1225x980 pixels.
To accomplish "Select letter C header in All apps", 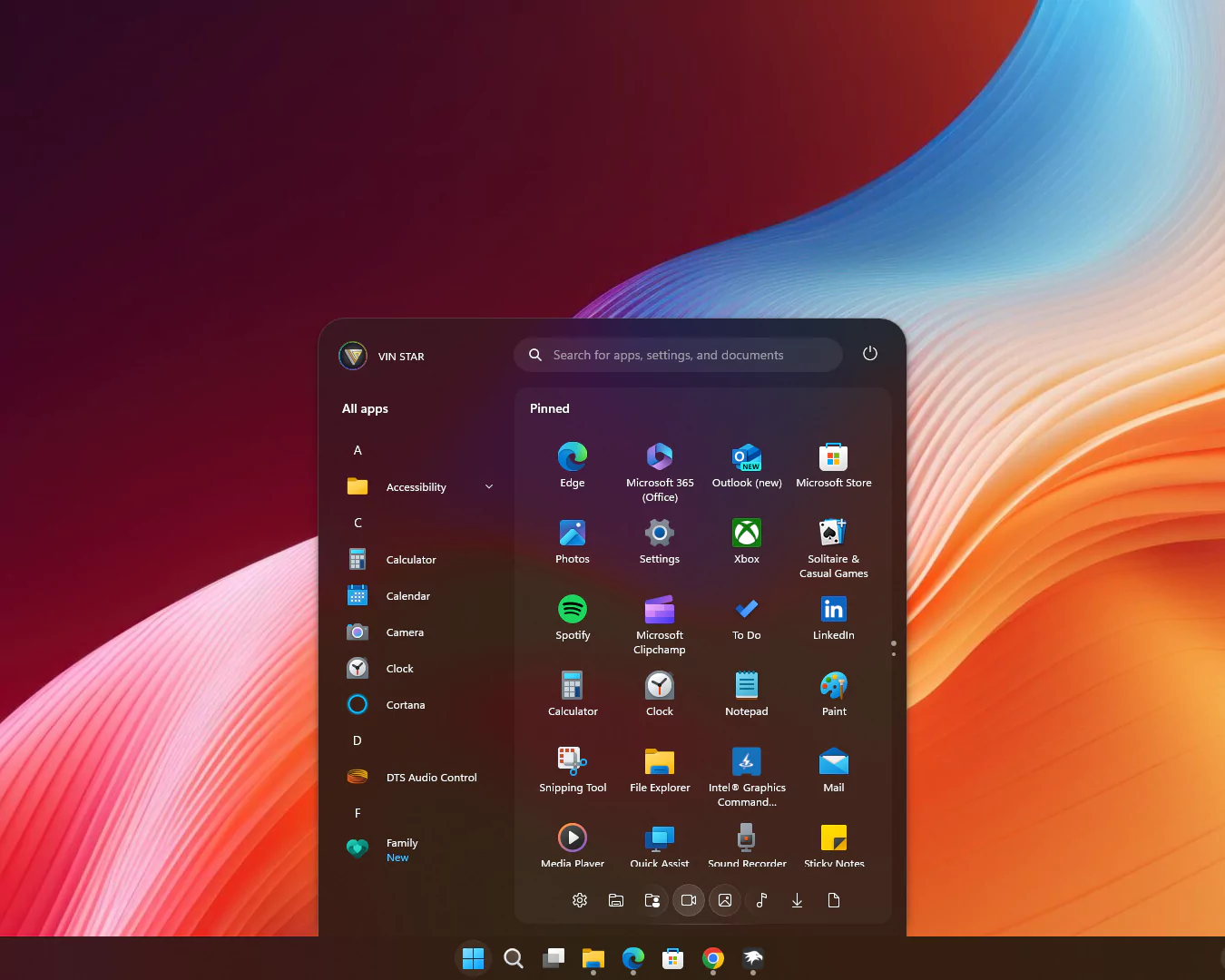I will pyautogui.click(x=358, y=524).
